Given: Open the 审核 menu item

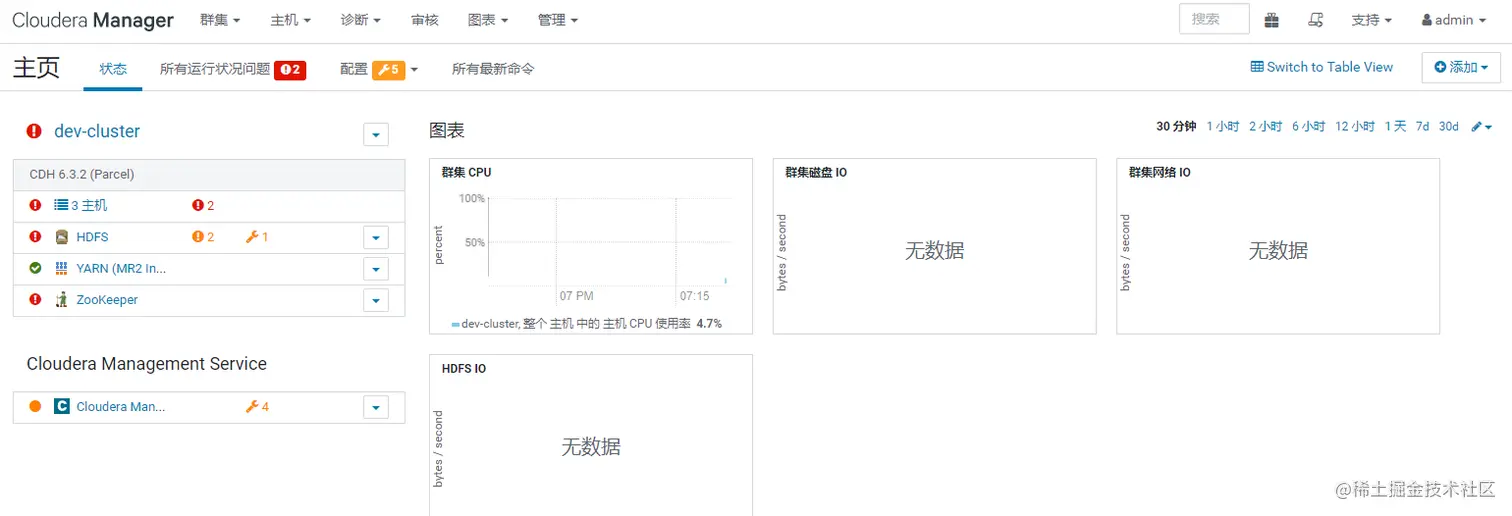Looking at the screenshot, I should coord(424,20).
